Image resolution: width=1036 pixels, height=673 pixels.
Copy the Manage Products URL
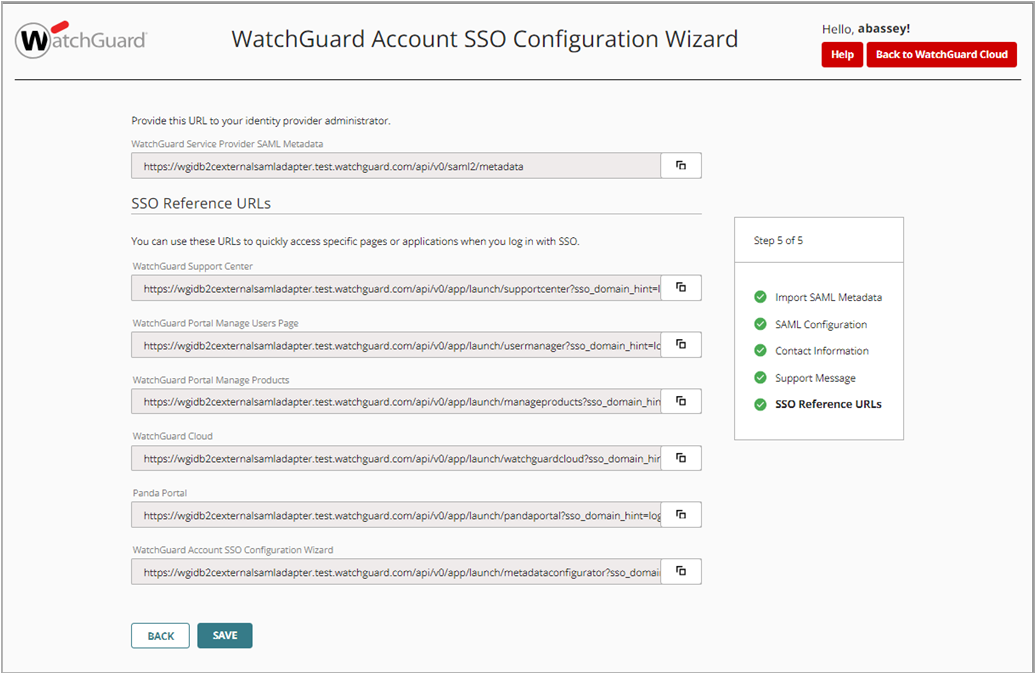click(x=681, y=401)
